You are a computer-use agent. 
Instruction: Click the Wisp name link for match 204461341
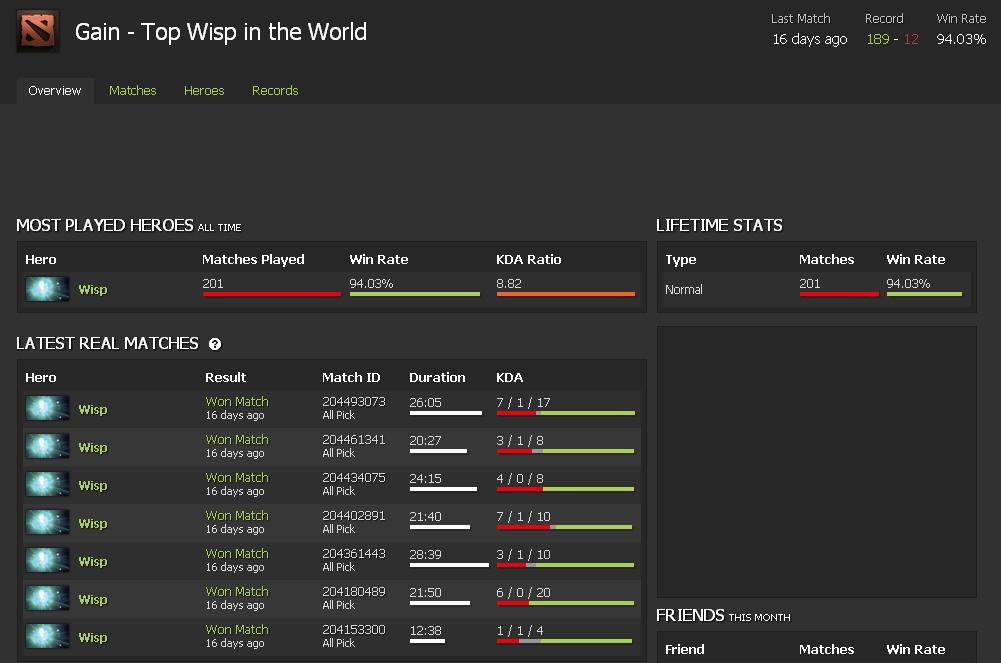coord(93,448)
